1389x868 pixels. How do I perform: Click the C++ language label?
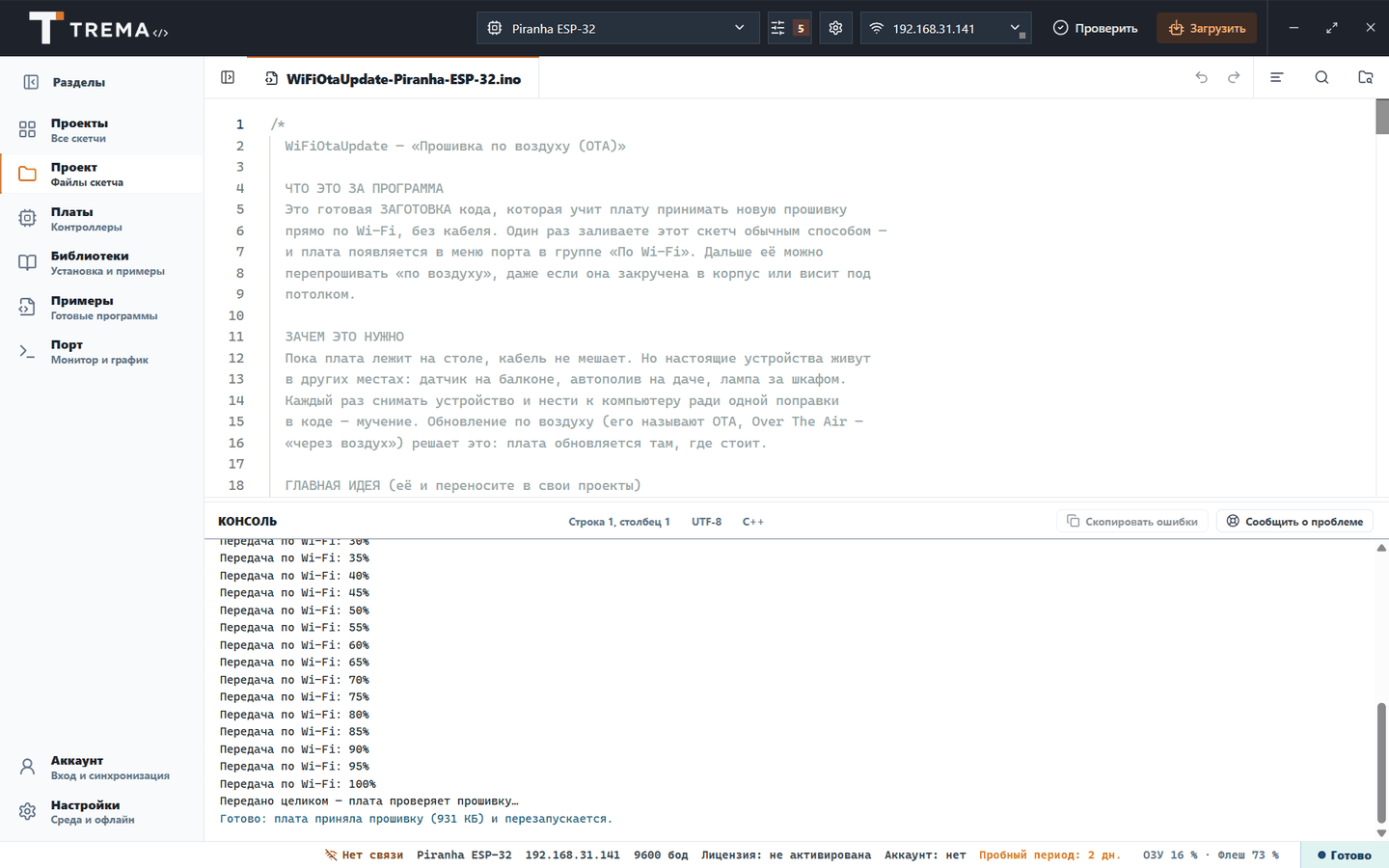(753, 522)
